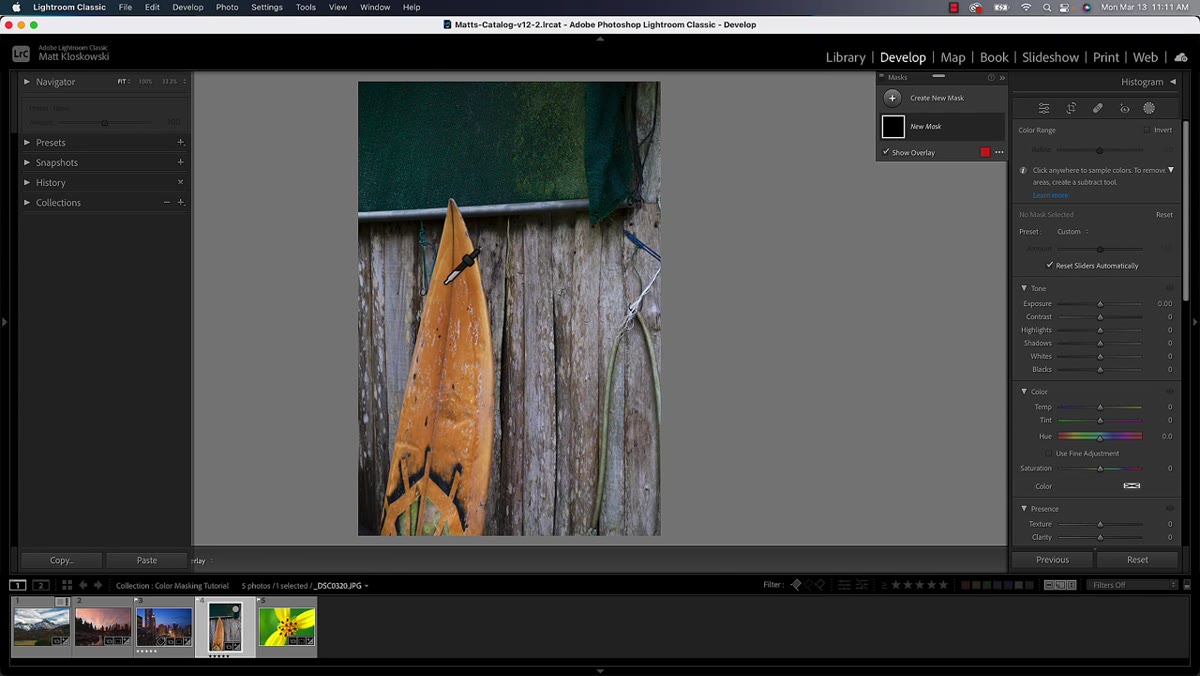Select the Healing bandage tool
Viewport: 1200px width, 676px height.
point(1097,108)
